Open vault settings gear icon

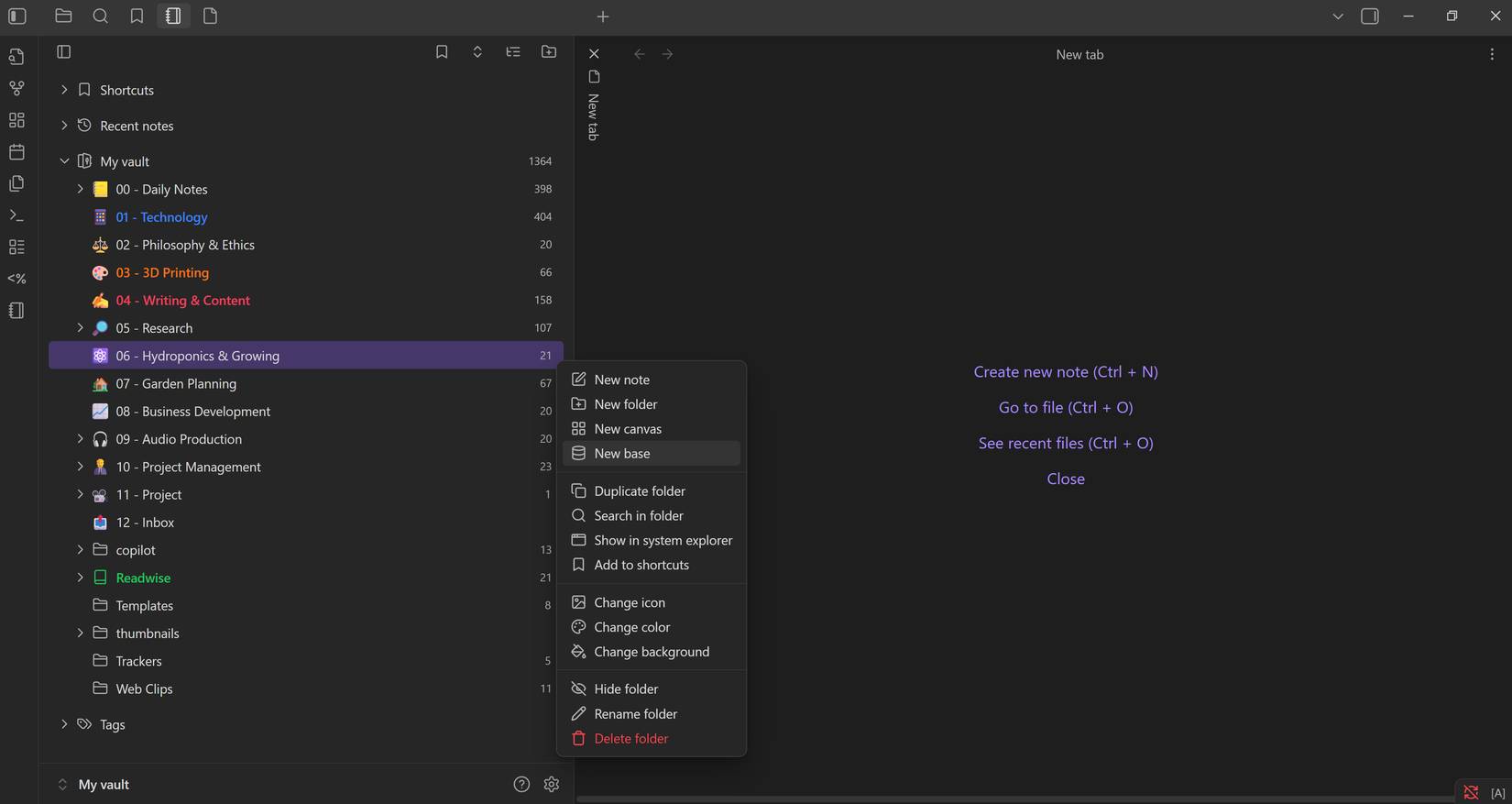pyautogui.click(x=552, y=785)
